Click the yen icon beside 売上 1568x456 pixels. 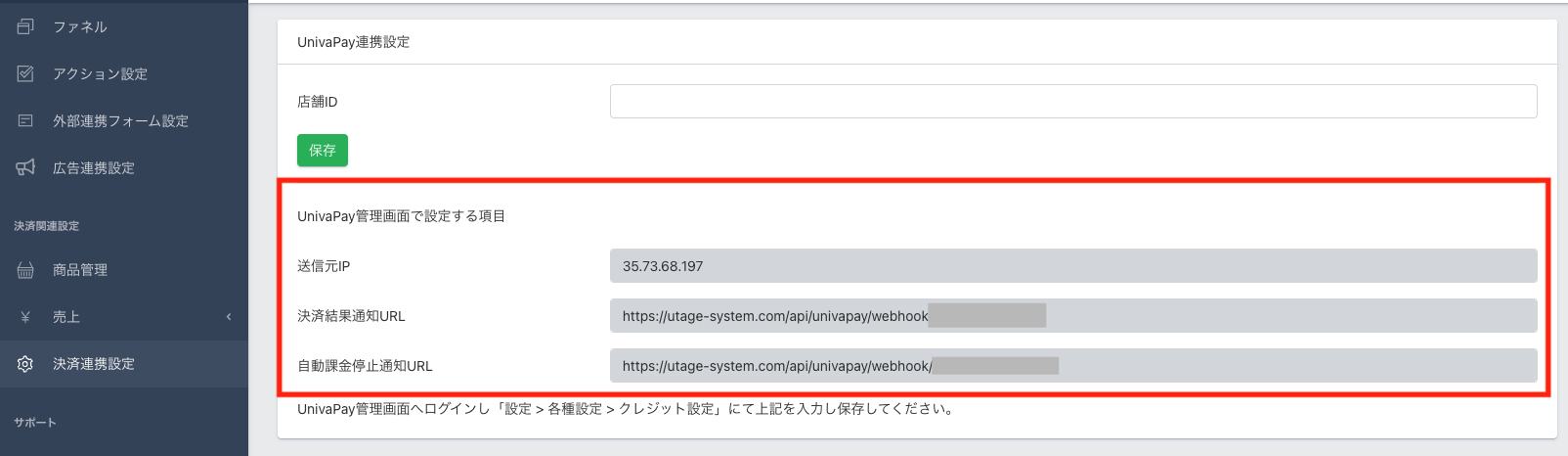click(x=25, y=317)
